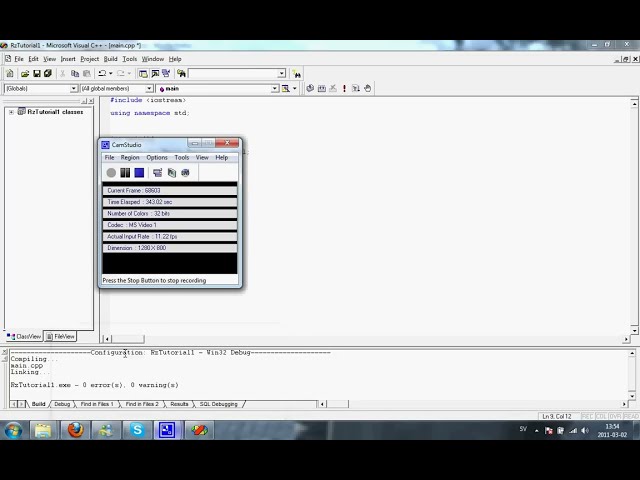Click the Search binoculars icon after the find box
640x480 pixels.
(297, 74)
